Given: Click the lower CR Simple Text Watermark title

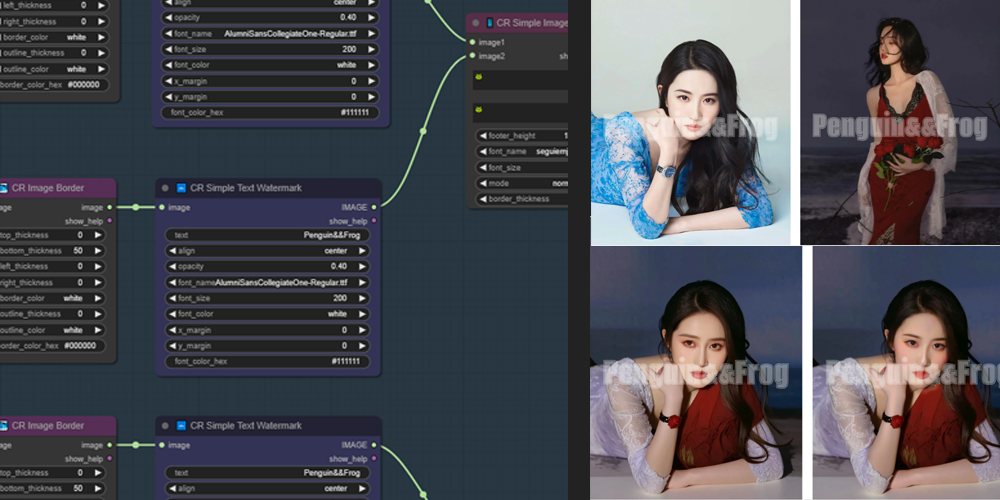Looking at the screenshot, I should pyautogui.click(x=246, y=425).
